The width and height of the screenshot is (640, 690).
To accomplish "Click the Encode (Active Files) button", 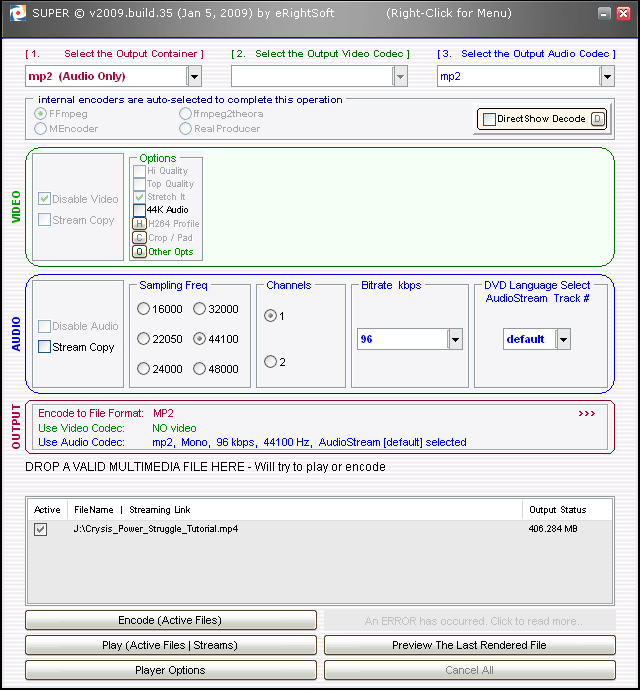I will 171,620.
